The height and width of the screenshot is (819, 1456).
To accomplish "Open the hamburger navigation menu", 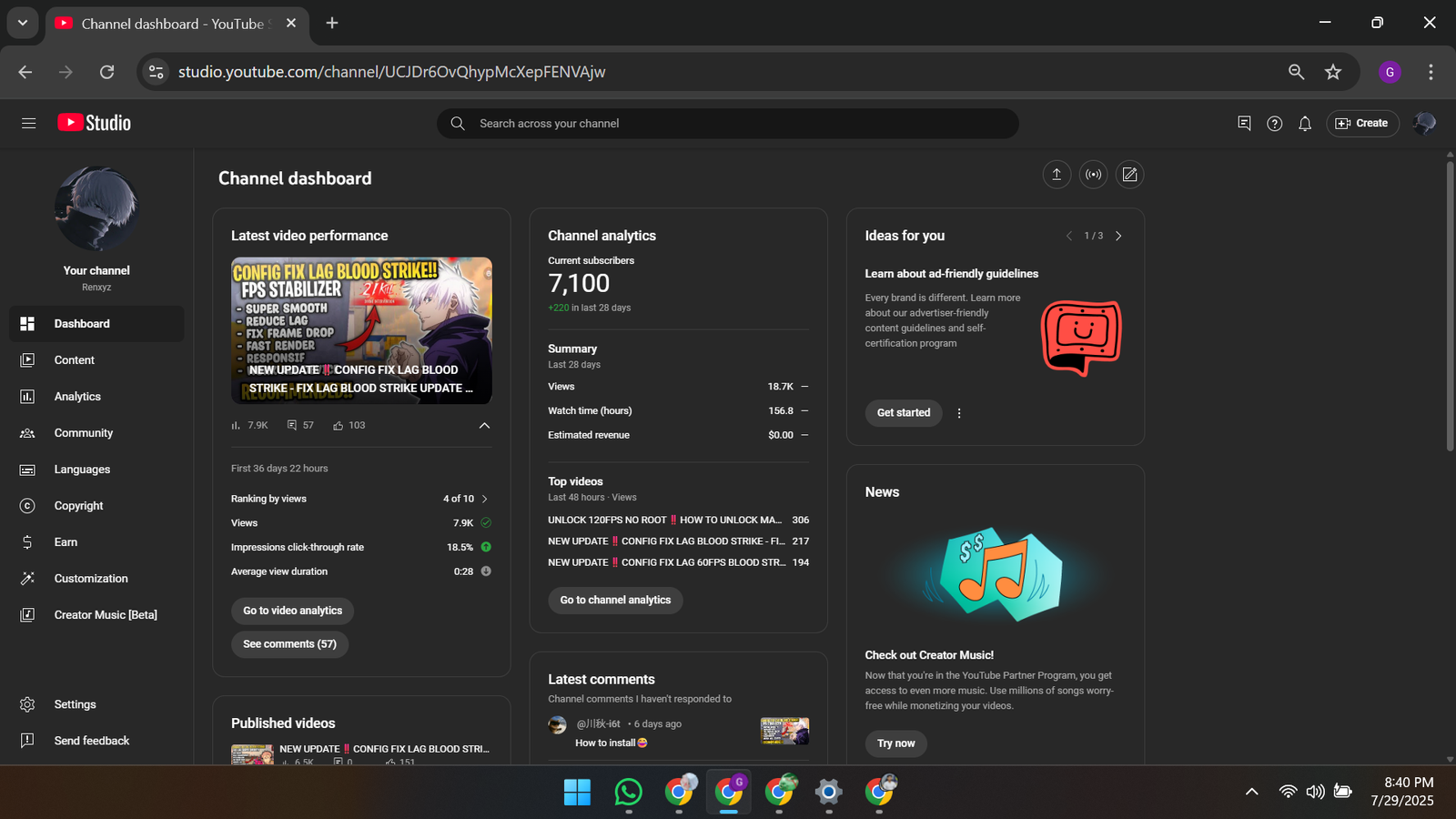I will tap(28, 123).
